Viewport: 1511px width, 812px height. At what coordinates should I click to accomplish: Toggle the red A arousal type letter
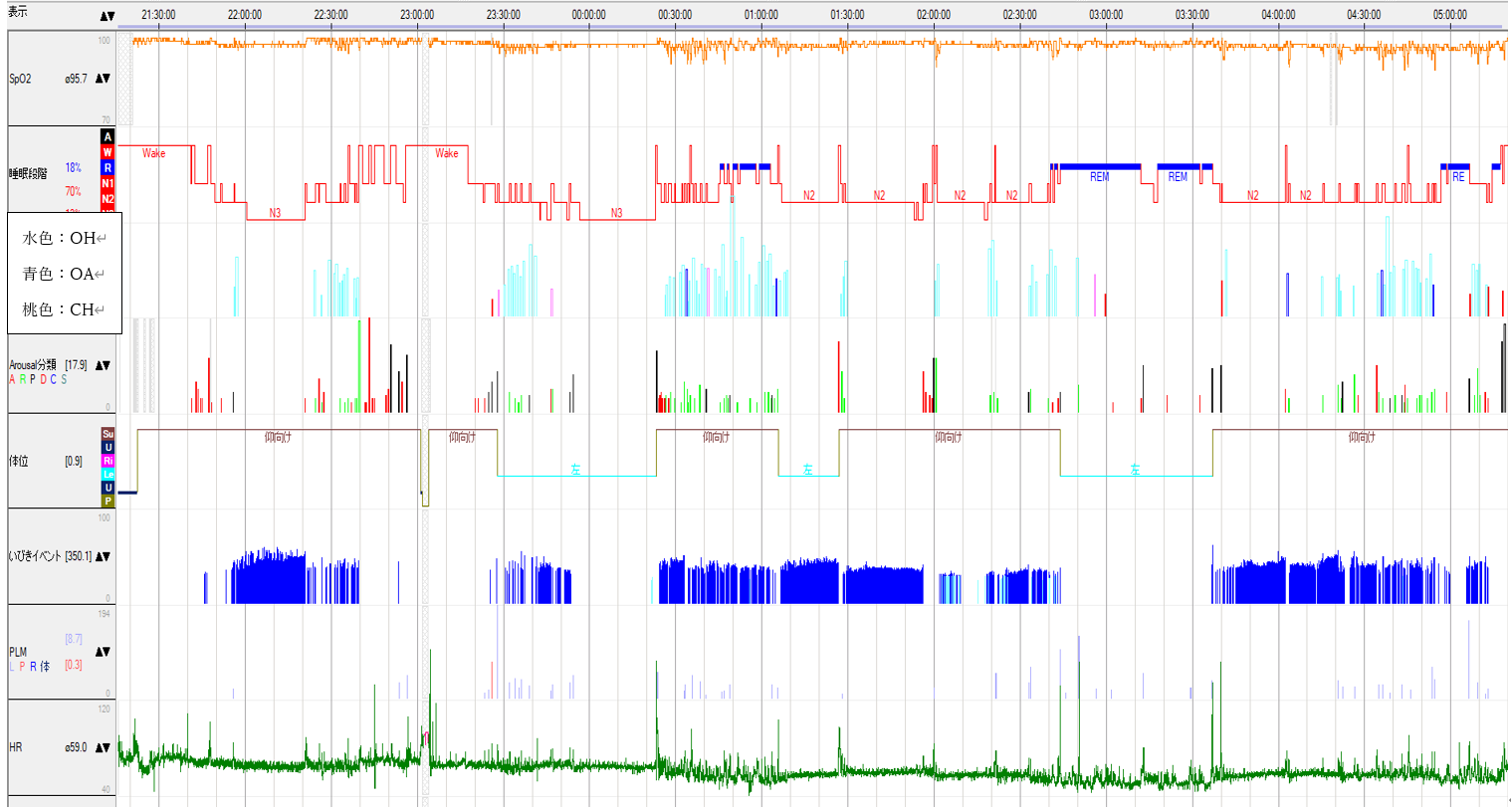tap(12, 379)
